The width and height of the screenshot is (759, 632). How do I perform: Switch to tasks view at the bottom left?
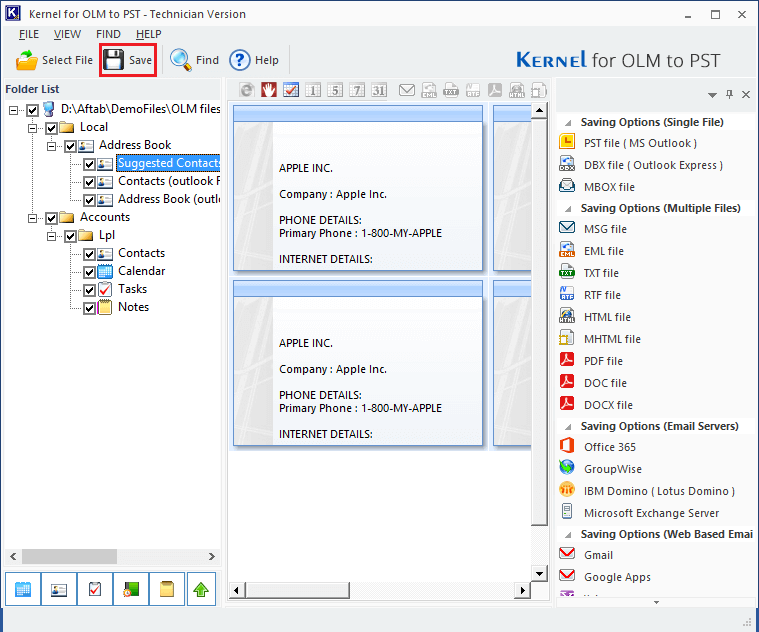tap(95, 589)
